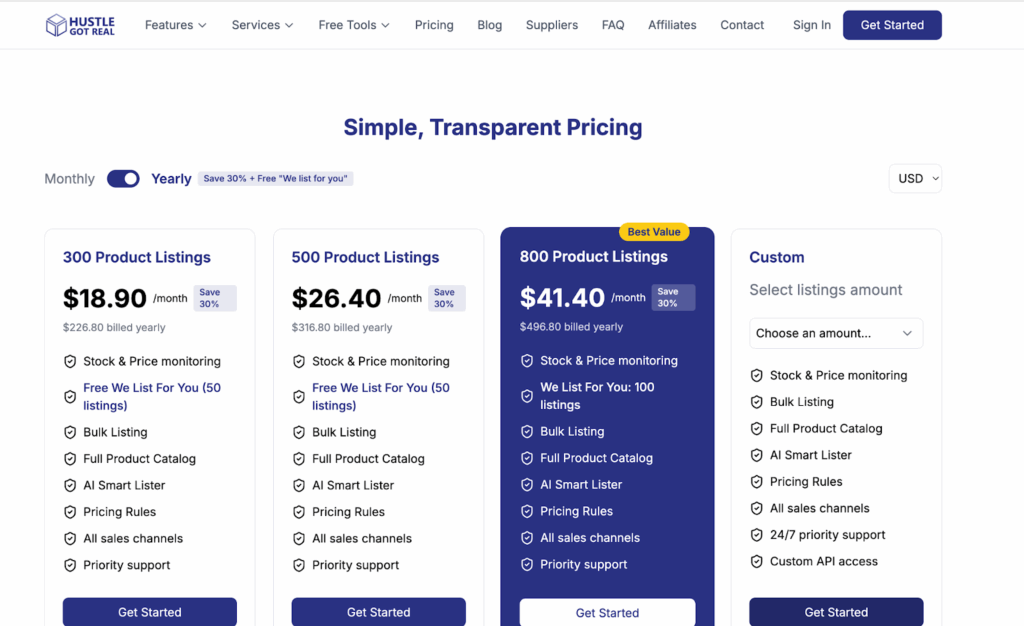Click the Hustle Got Real logo
The width and height of the screenshot is (1024, 626).
[80, 25]
